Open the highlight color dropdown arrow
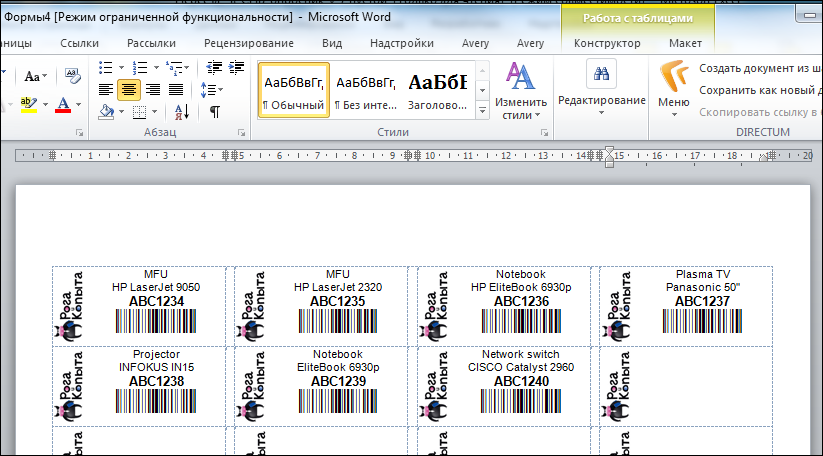 point(45,104)
